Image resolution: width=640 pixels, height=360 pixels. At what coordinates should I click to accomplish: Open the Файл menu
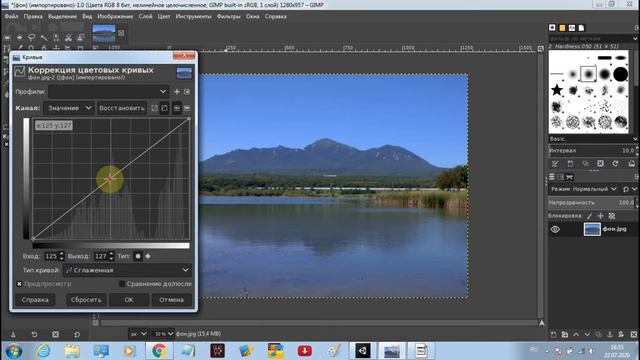tap(11, 16)
